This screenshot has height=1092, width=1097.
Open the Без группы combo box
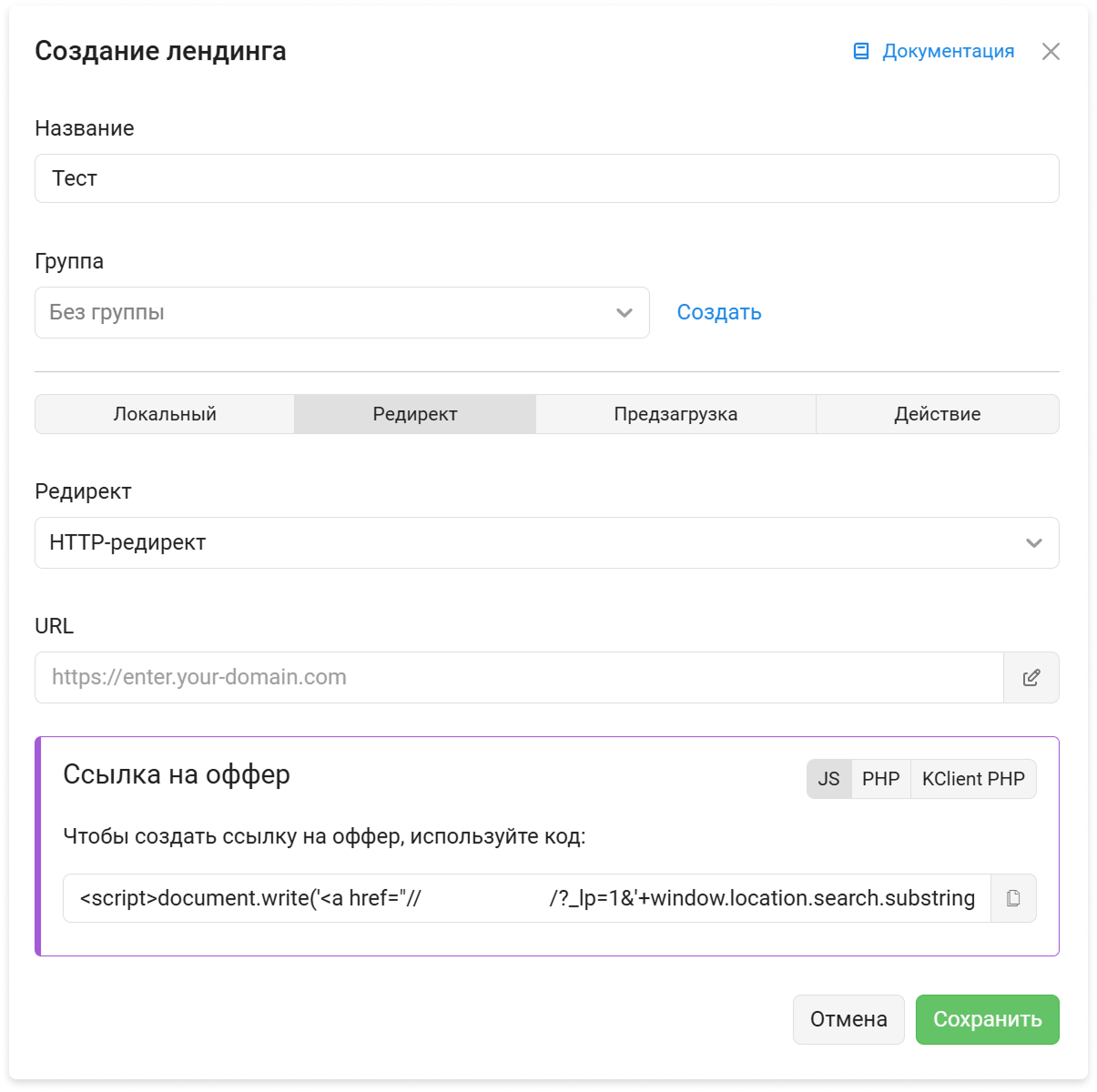tap(341, 312)
